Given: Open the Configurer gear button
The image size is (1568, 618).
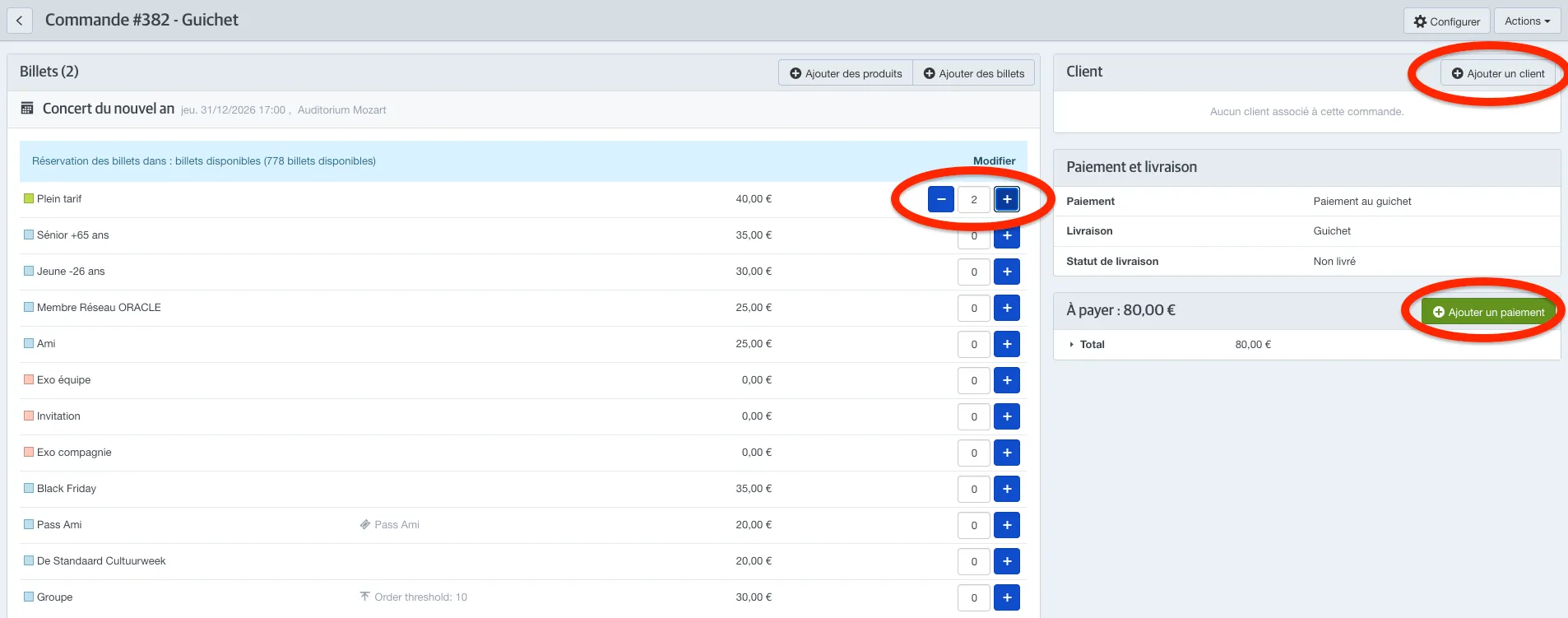Looking at the screenshot, I should point(1446,21).
